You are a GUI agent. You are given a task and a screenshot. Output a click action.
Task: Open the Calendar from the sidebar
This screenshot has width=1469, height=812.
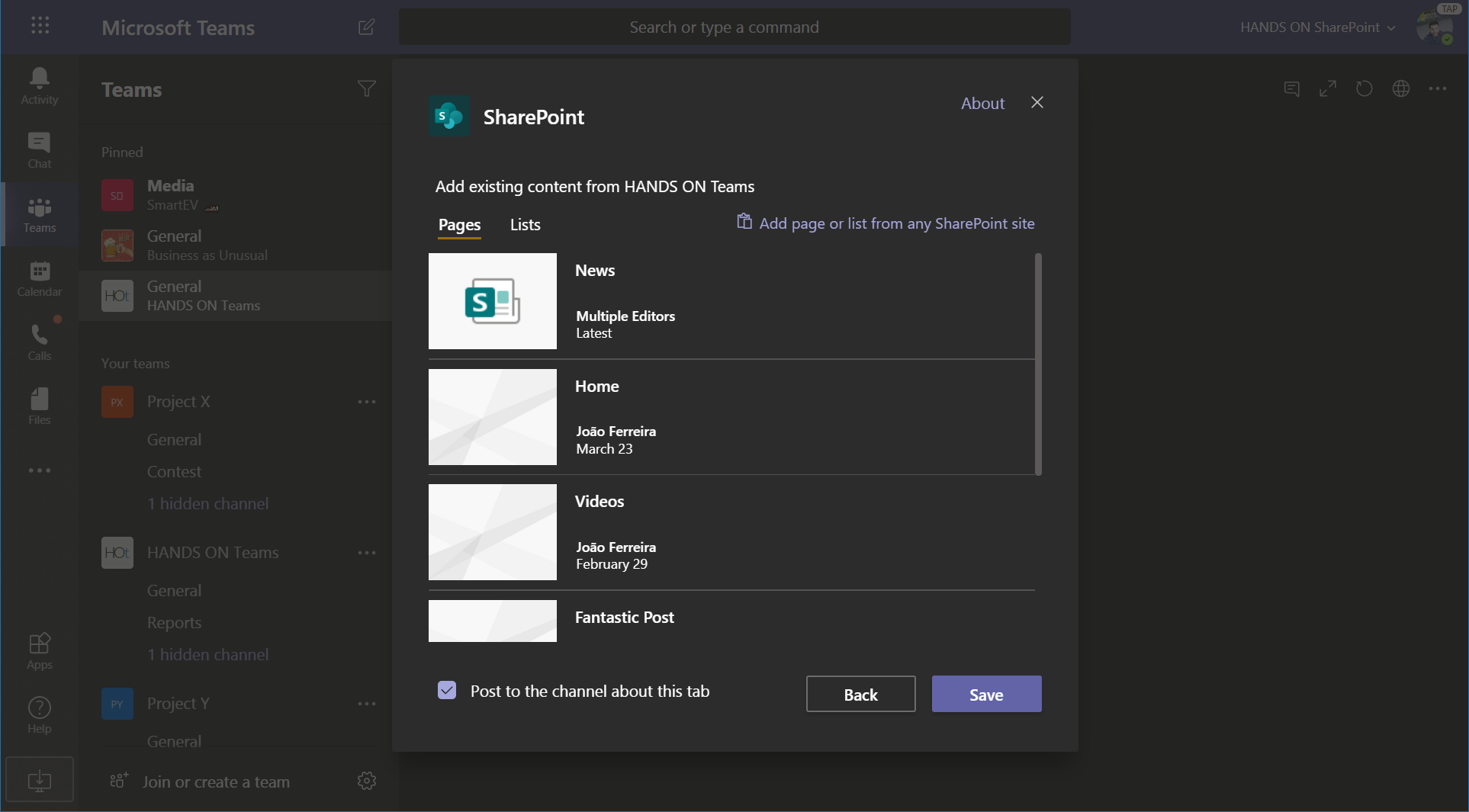click(x=39, y=278)
